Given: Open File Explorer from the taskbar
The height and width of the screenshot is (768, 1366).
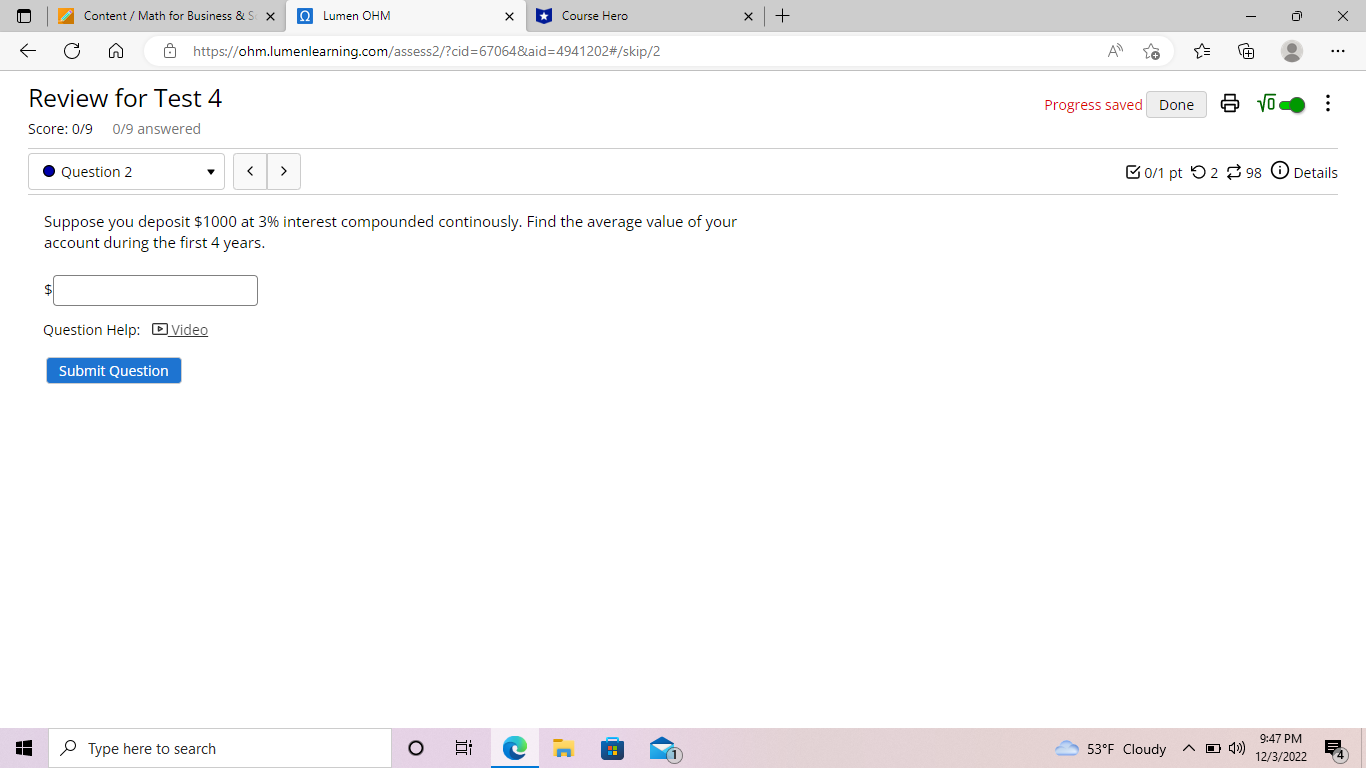Looking at the screenshot, I should [564, 748].
